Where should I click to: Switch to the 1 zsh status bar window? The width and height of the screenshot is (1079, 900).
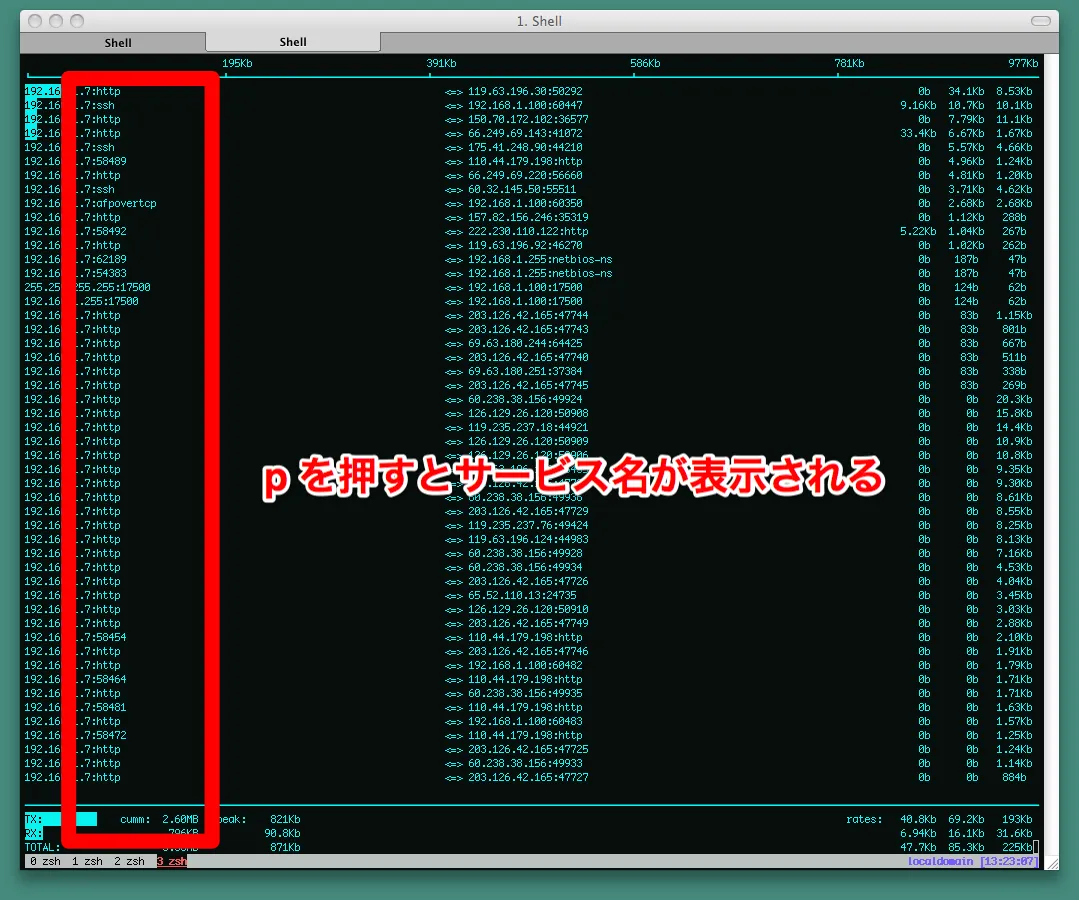click(x=88, y=861)
